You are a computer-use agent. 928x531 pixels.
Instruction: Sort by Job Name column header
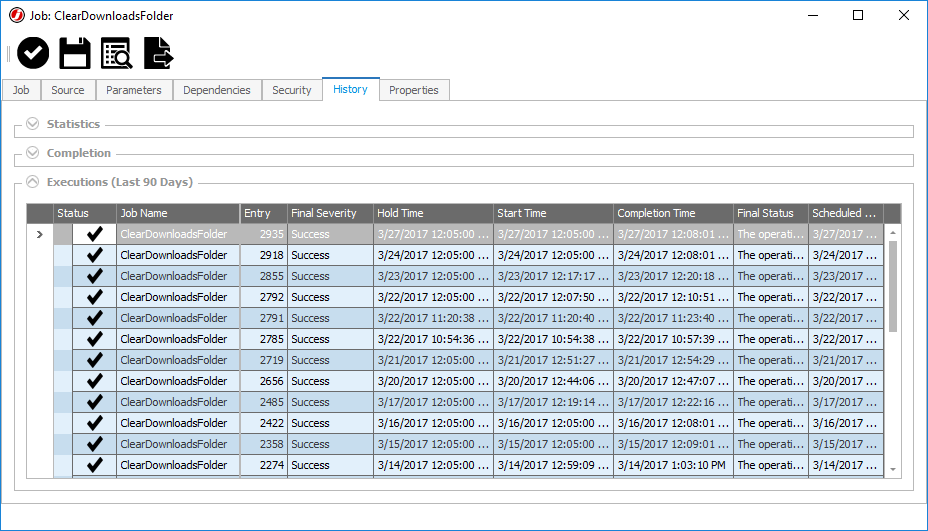coord(178,213)
